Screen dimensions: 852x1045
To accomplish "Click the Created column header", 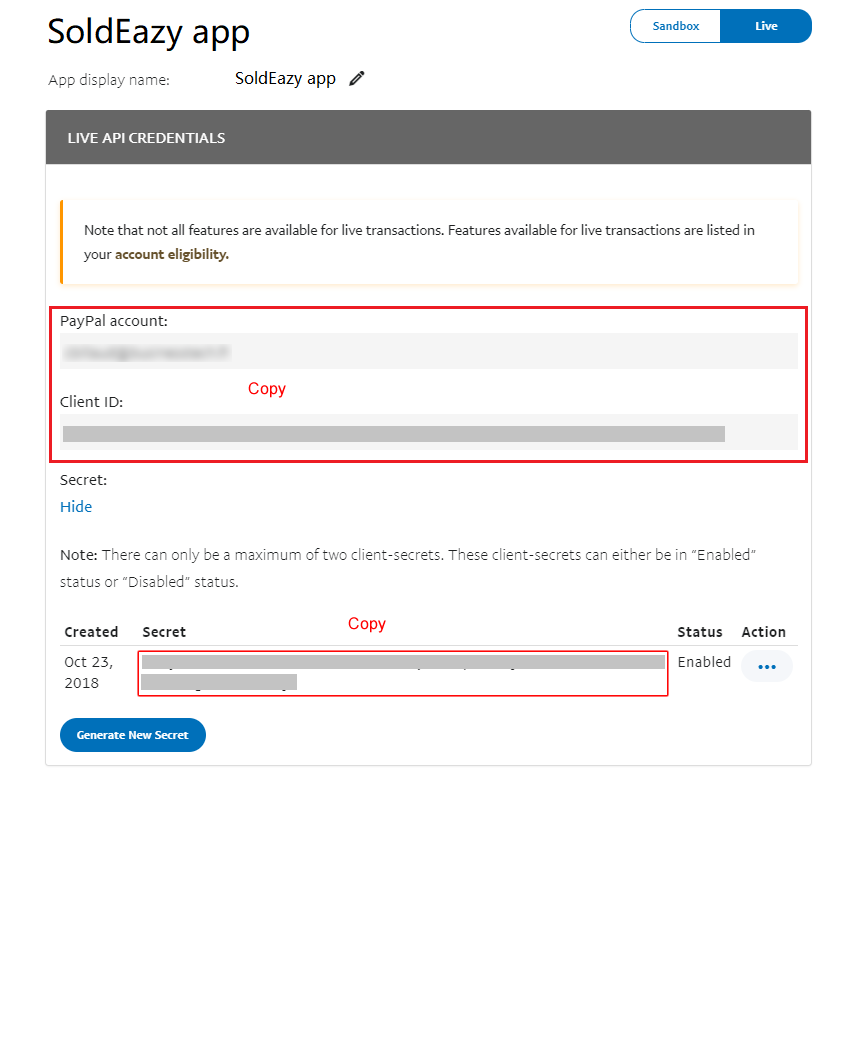I will point(91,632).
